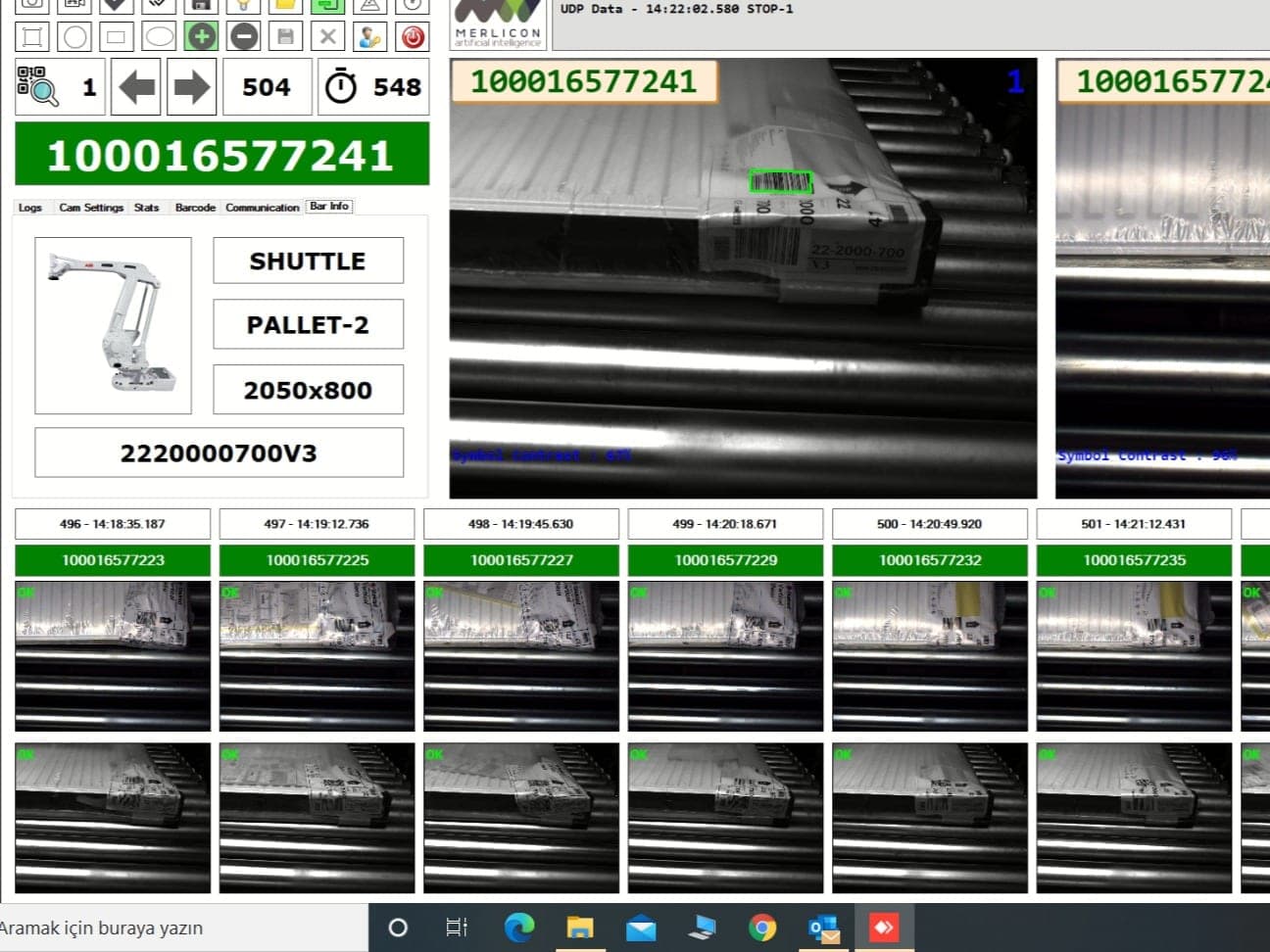
Task: Click the robot arm image
Action: pyautogui.click(x=113, y=325)
